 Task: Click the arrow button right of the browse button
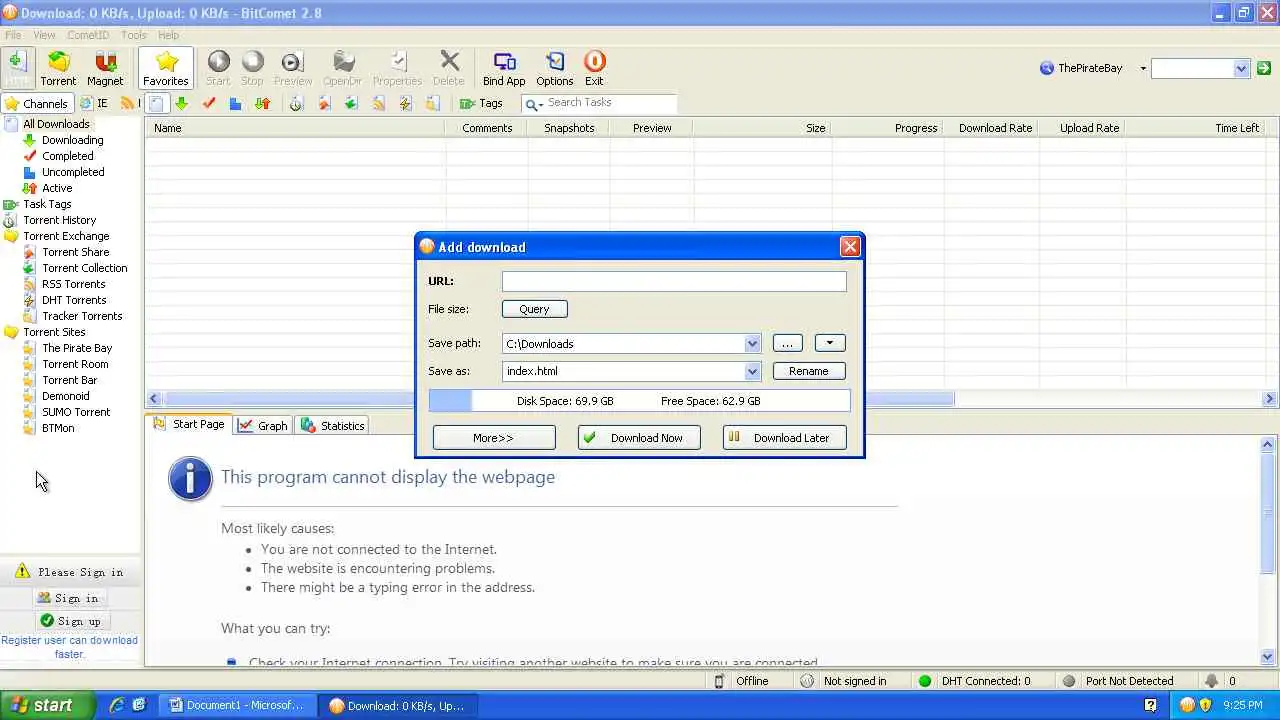point(830,343)
